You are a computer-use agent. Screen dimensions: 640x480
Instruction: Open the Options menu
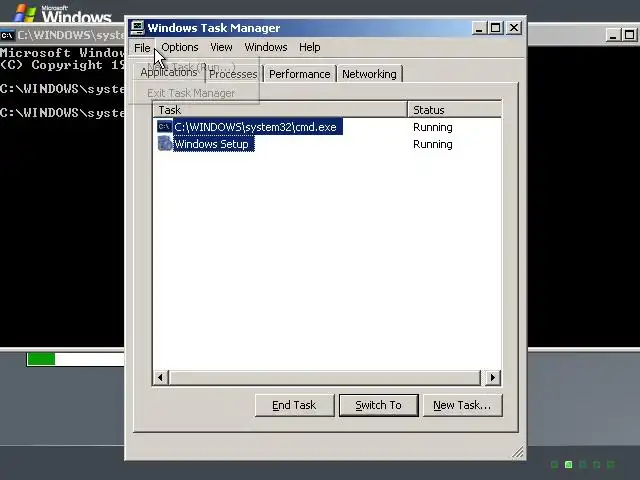tap(180, 47)
